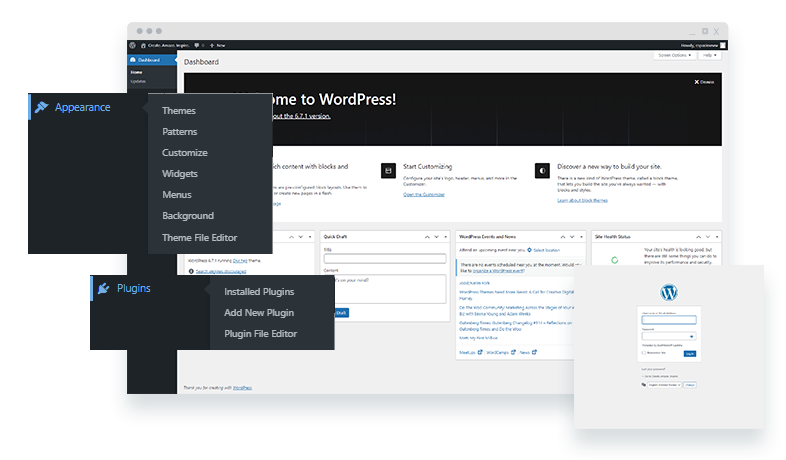
Task: Click the WordPress link in footer
Action: pyautogui.click(x=243, y=388)
